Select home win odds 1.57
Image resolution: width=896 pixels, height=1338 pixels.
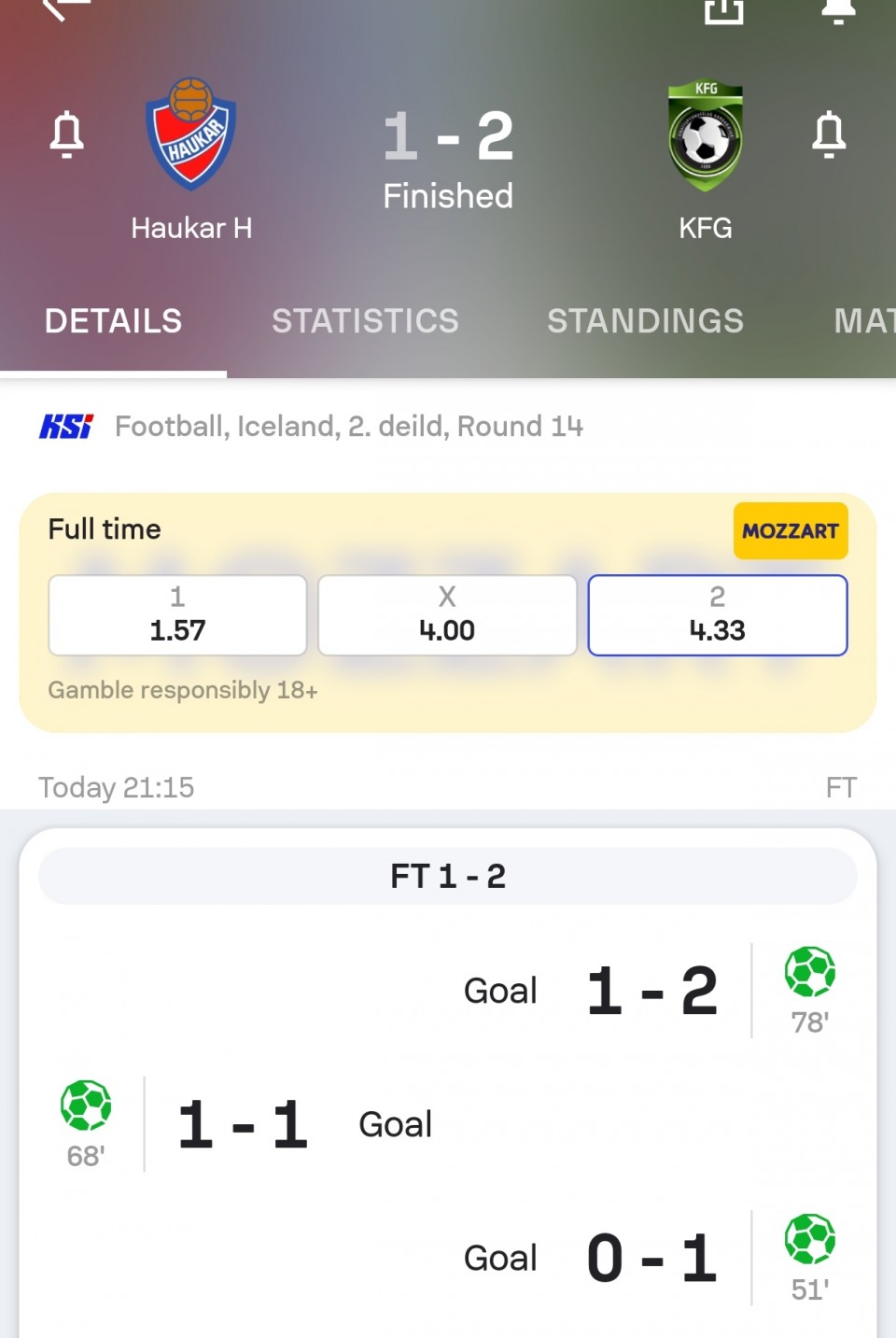(x=177, y=615)
